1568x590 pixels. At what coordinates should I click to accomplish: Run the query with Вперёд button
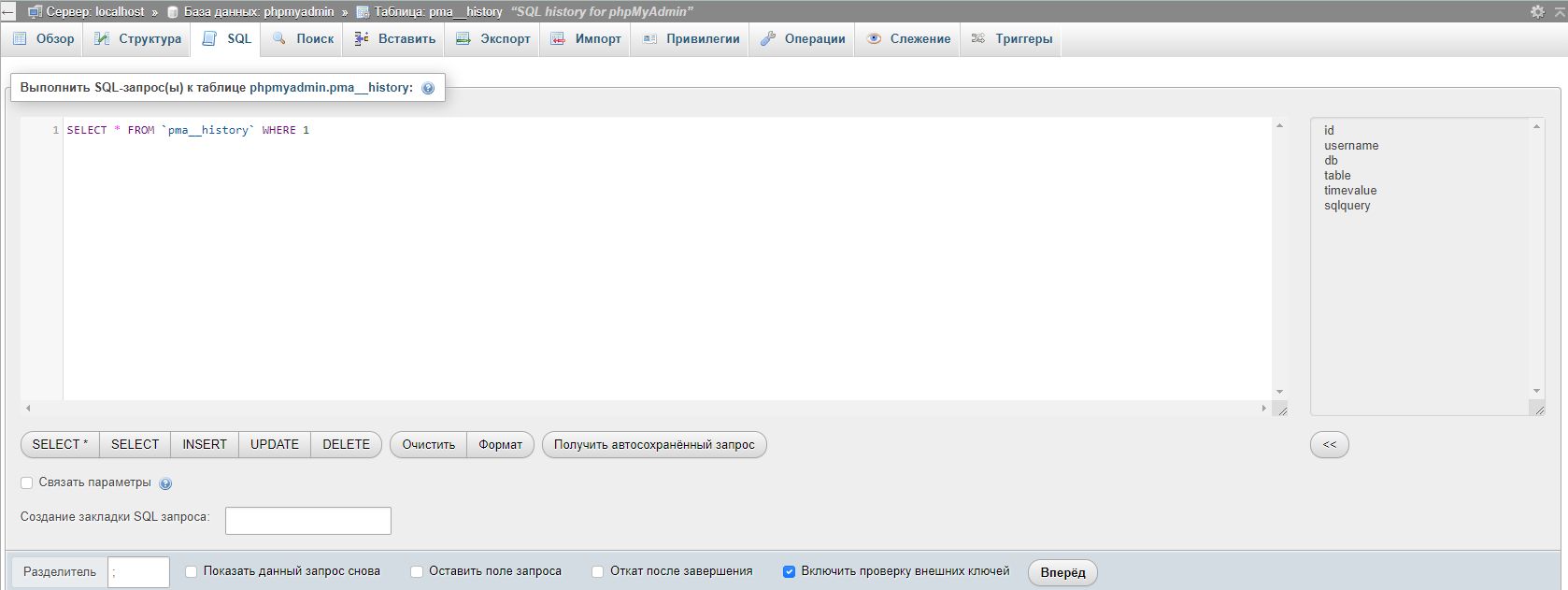point(1062,572)
